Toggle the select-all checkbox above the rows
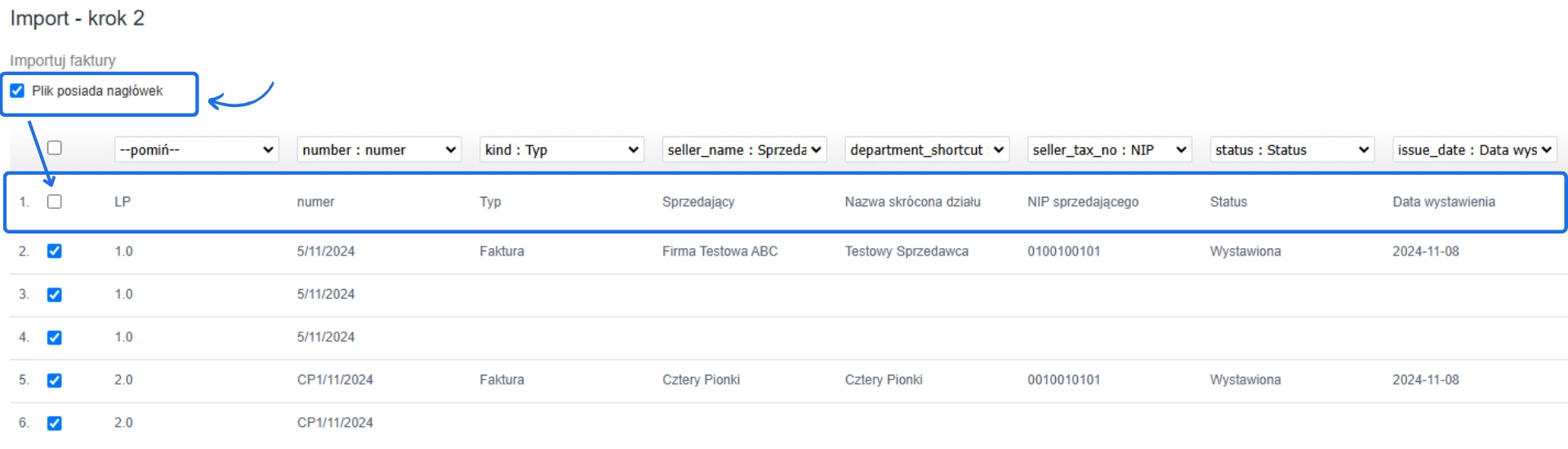 coord(55,148)
